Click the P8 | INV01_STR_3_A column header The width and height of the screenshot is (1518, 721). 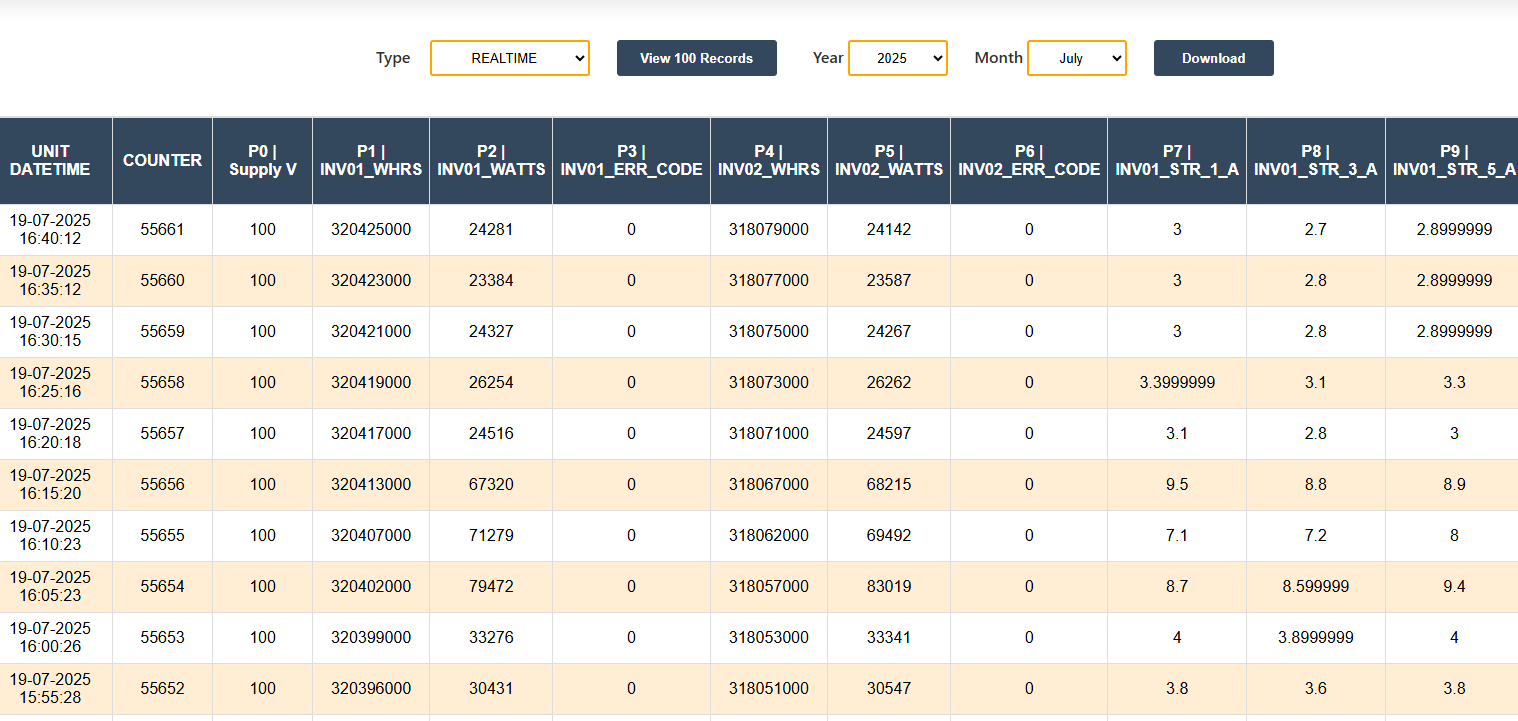tap(1316, 161)
